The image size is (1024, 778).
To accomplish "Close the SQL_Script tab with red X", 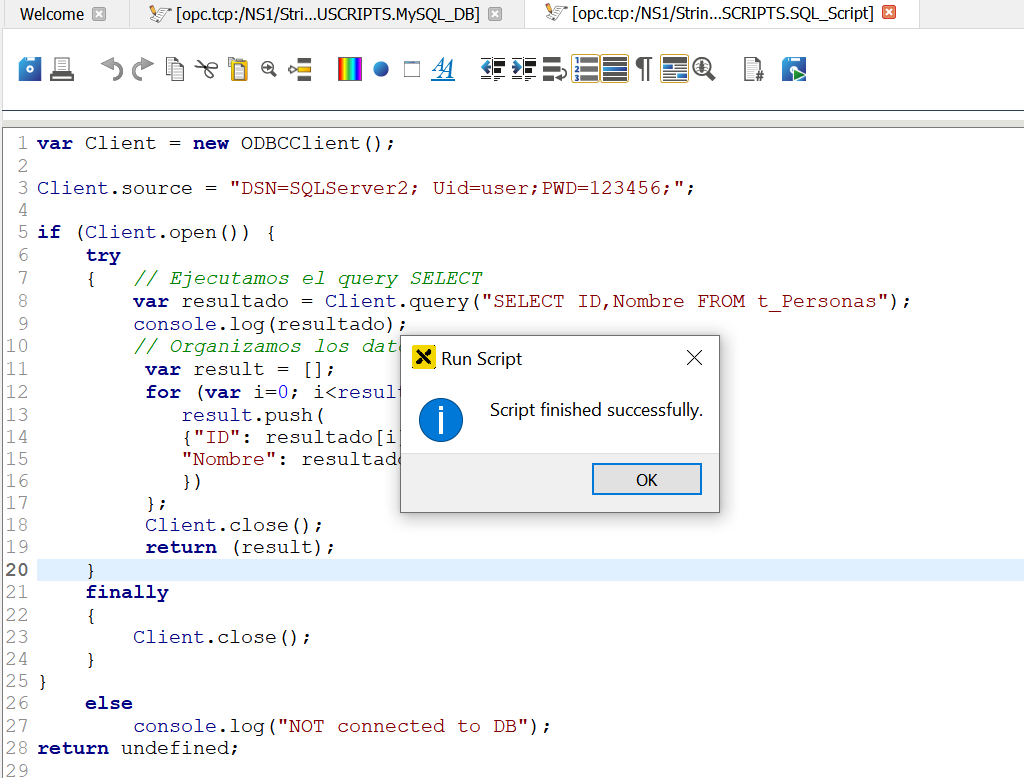I will click(889, 12).
